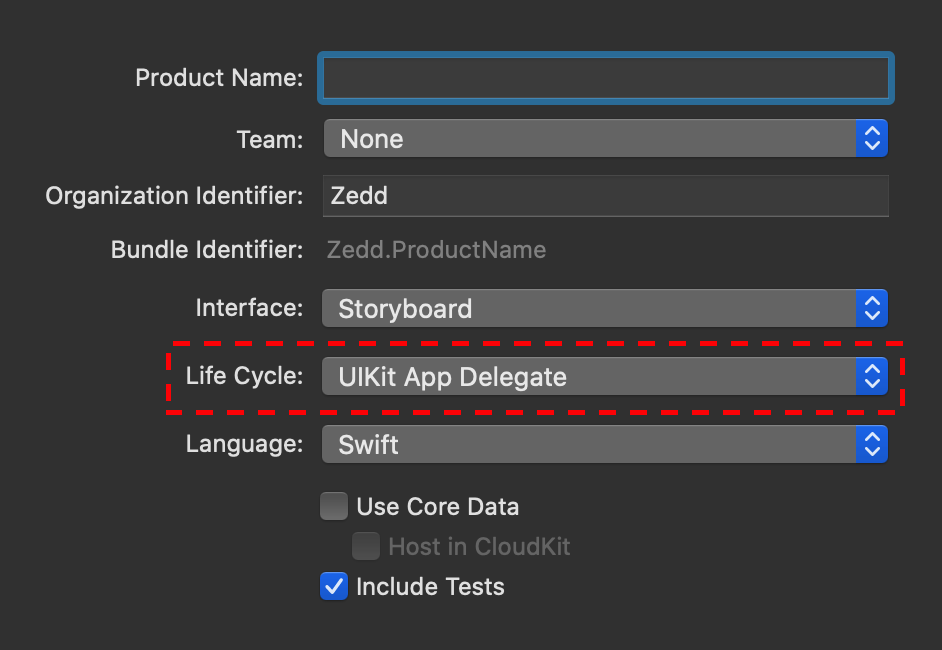
Task: Click the Host in CloudKit label text
Action: coord(479,547)
